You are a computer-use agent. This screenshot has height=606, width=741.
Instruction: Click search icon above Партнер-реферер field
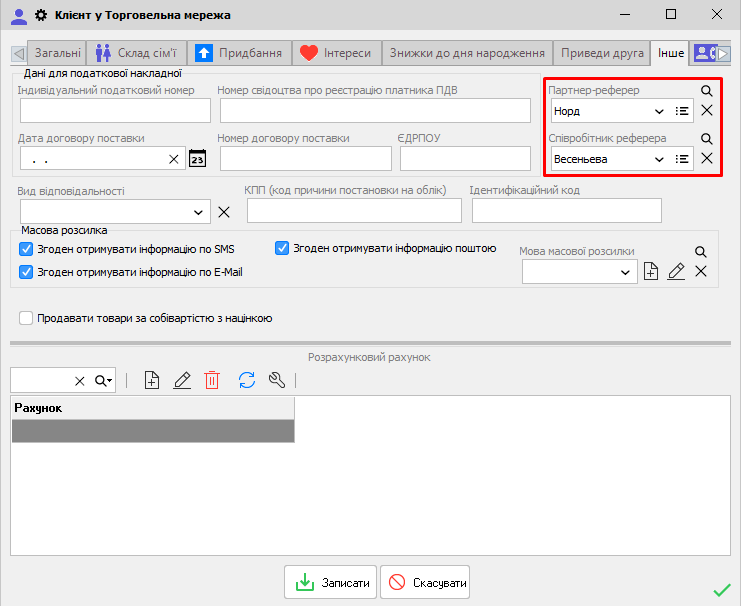(x=706, y=91)
